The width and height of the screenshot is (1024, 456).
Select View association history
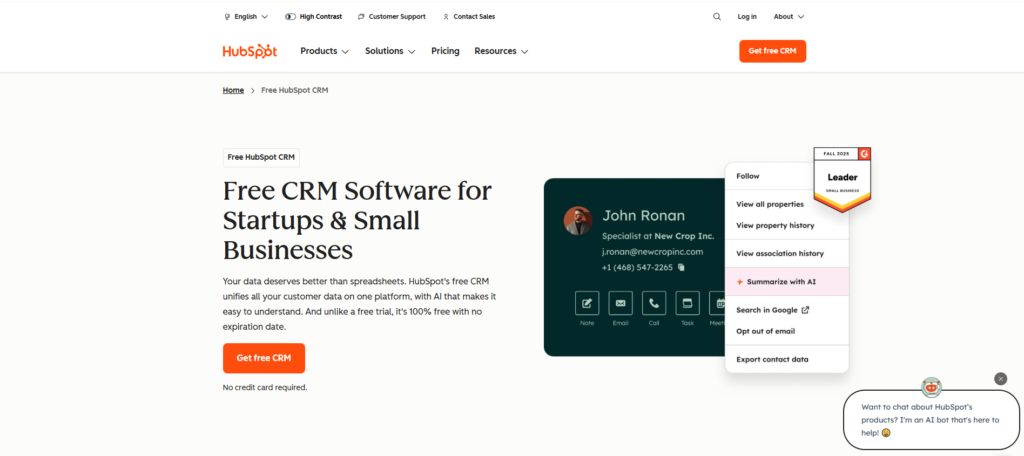point(780,253)
